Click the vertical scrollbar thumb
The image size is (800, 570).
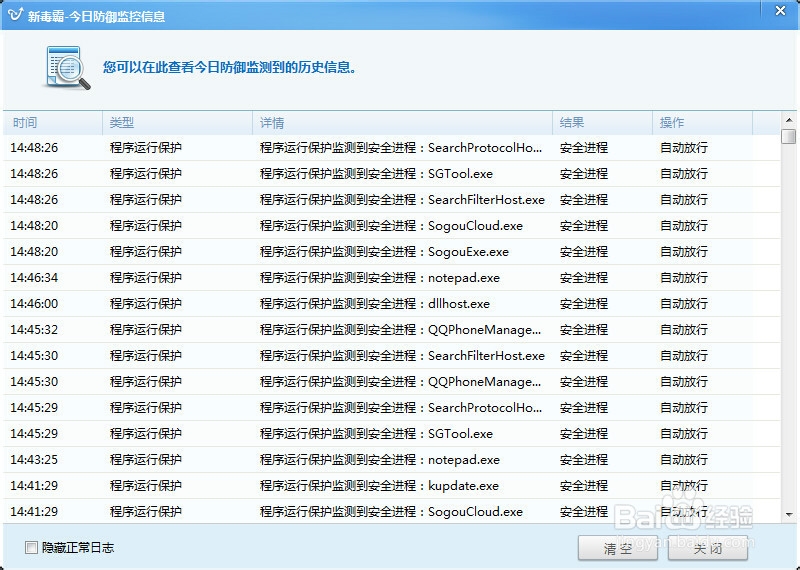point(789,136)
